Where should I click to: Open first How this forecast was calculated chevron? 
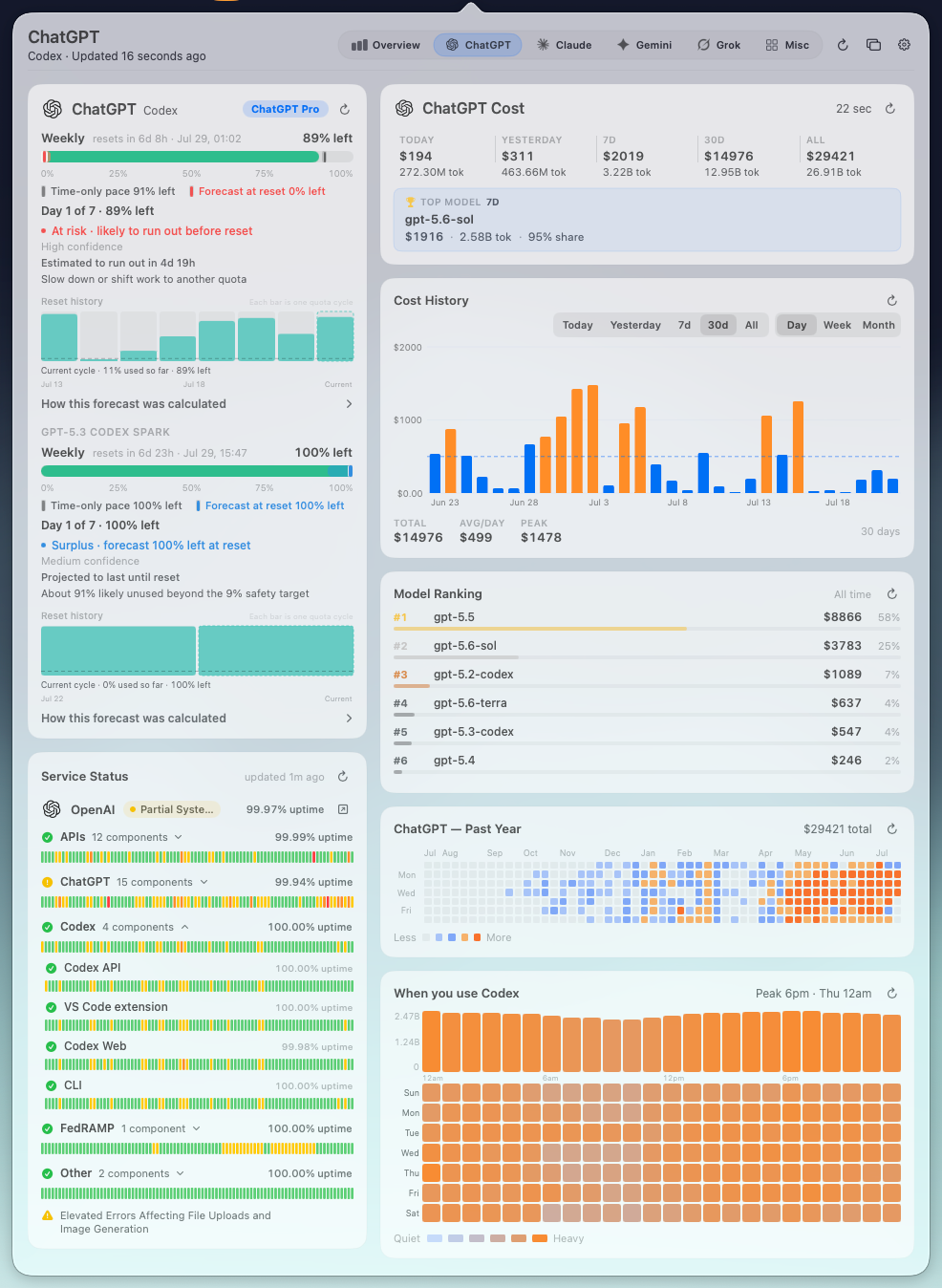pos(349,404)
